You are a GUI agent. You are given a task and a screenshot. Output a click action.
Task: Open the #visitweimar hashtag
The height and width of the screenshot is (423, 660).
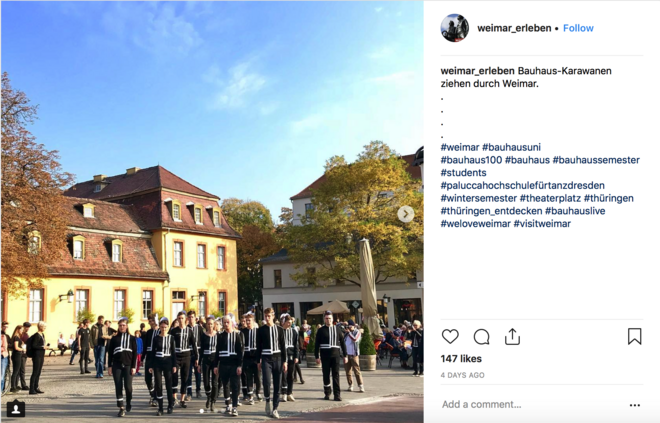542,223
